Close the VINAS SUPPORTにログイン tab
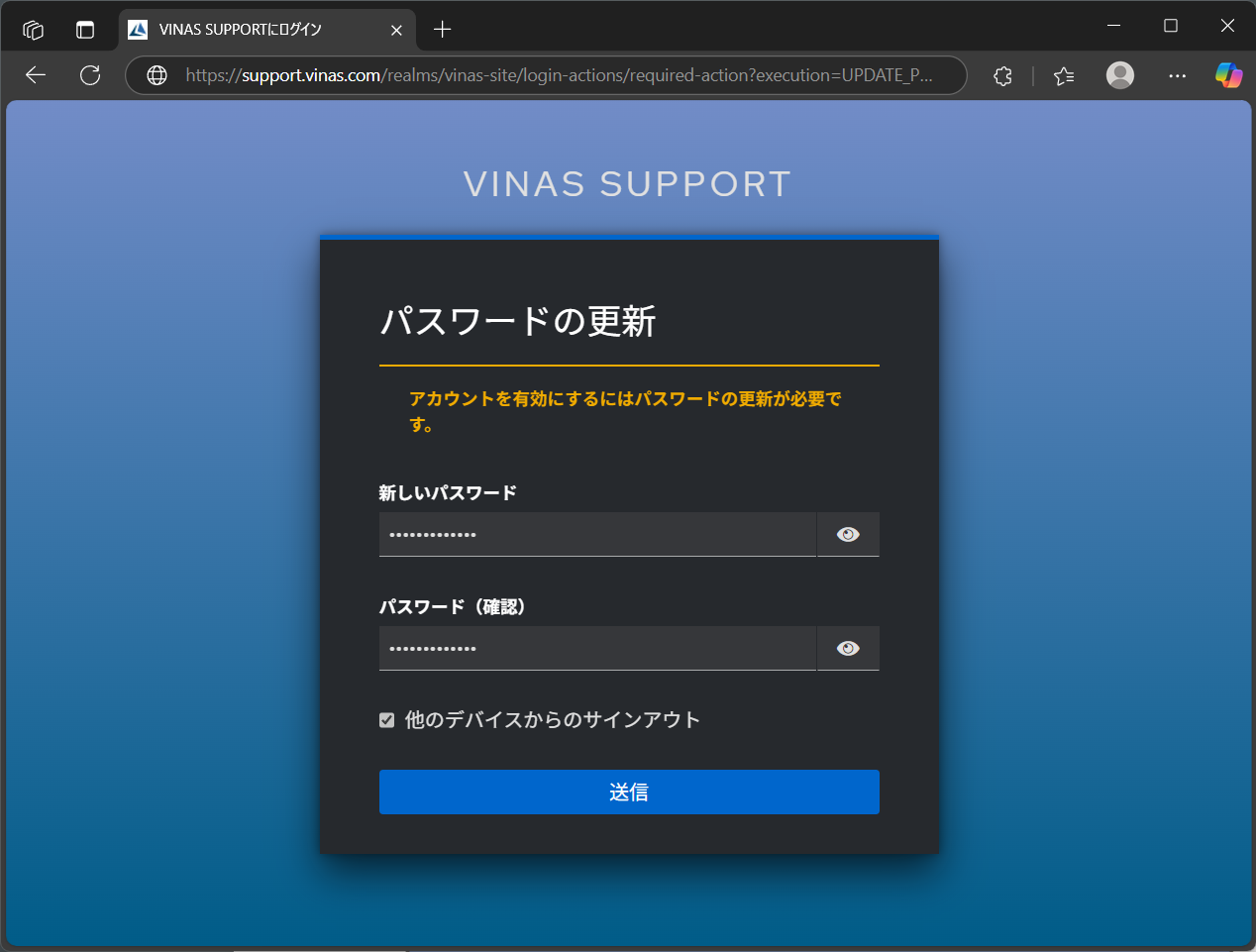 click(x=396, y=30)
